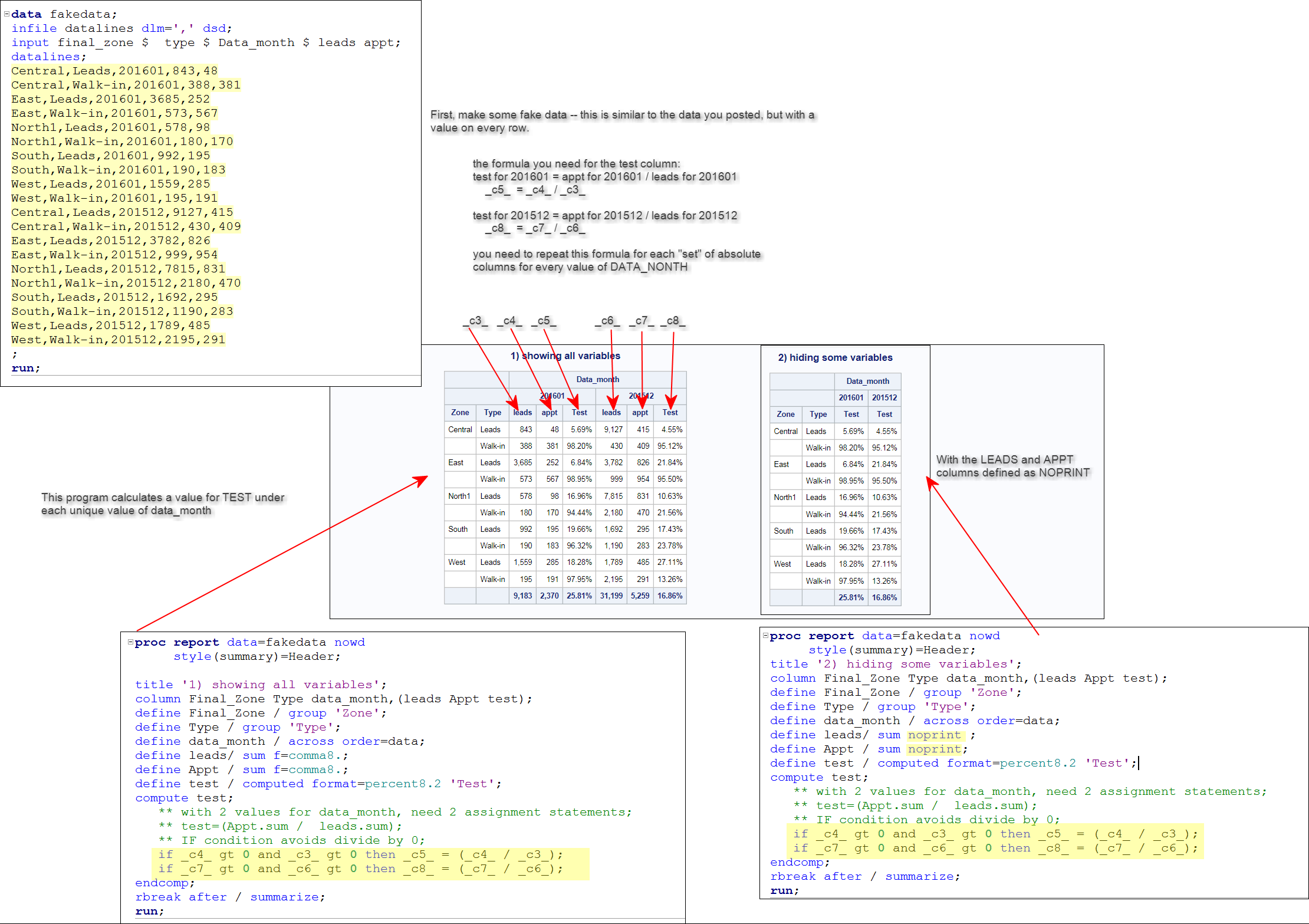The width and height of the screenshot is (1309, 924).
Task: Click the 31,199 summary total cell
Action: (x=611, y=596)
